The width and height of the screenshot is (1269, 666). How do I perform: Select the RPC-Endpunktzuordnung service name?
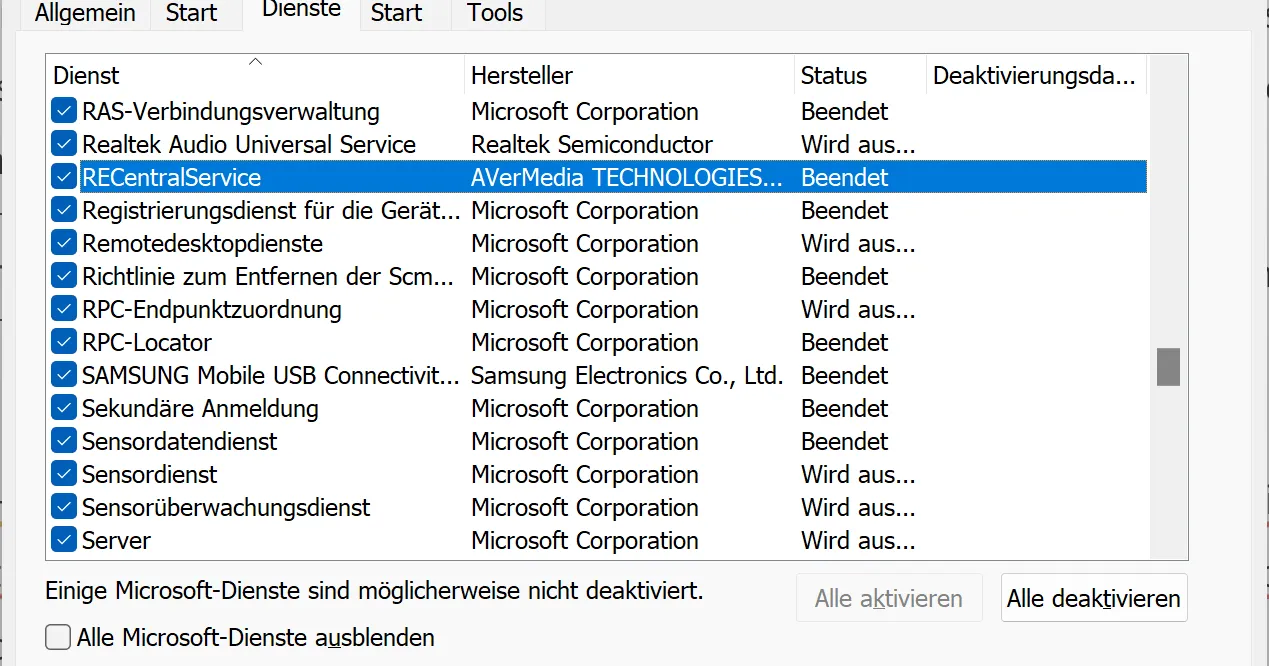click(x=212, y=309)
